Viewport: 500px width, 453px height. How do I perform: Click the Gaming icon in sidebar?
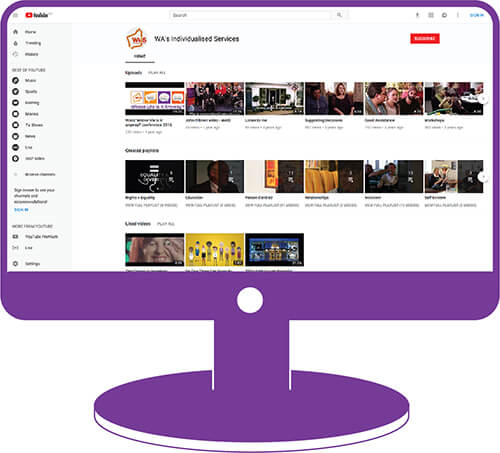click(x=15, y=103)
